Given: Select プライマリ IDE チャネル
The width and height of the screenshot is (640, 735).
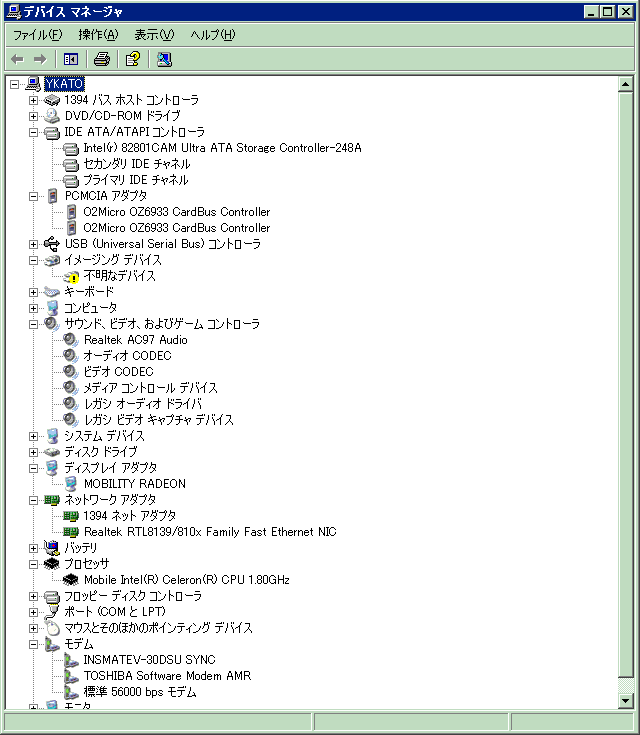Looking at the screenshot, I should 136,180.
